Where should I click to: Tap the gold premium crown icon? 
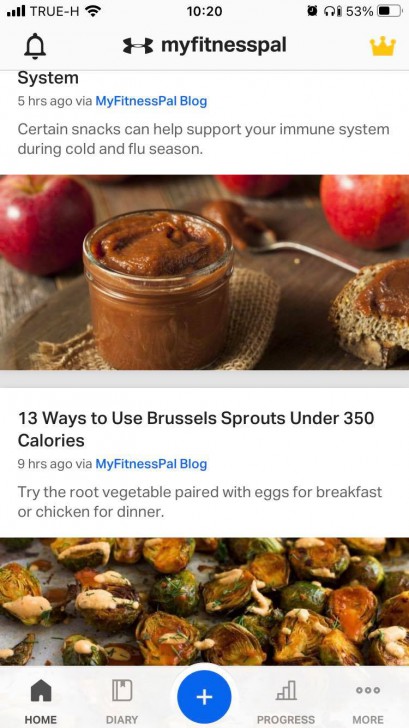pos(383,46)
